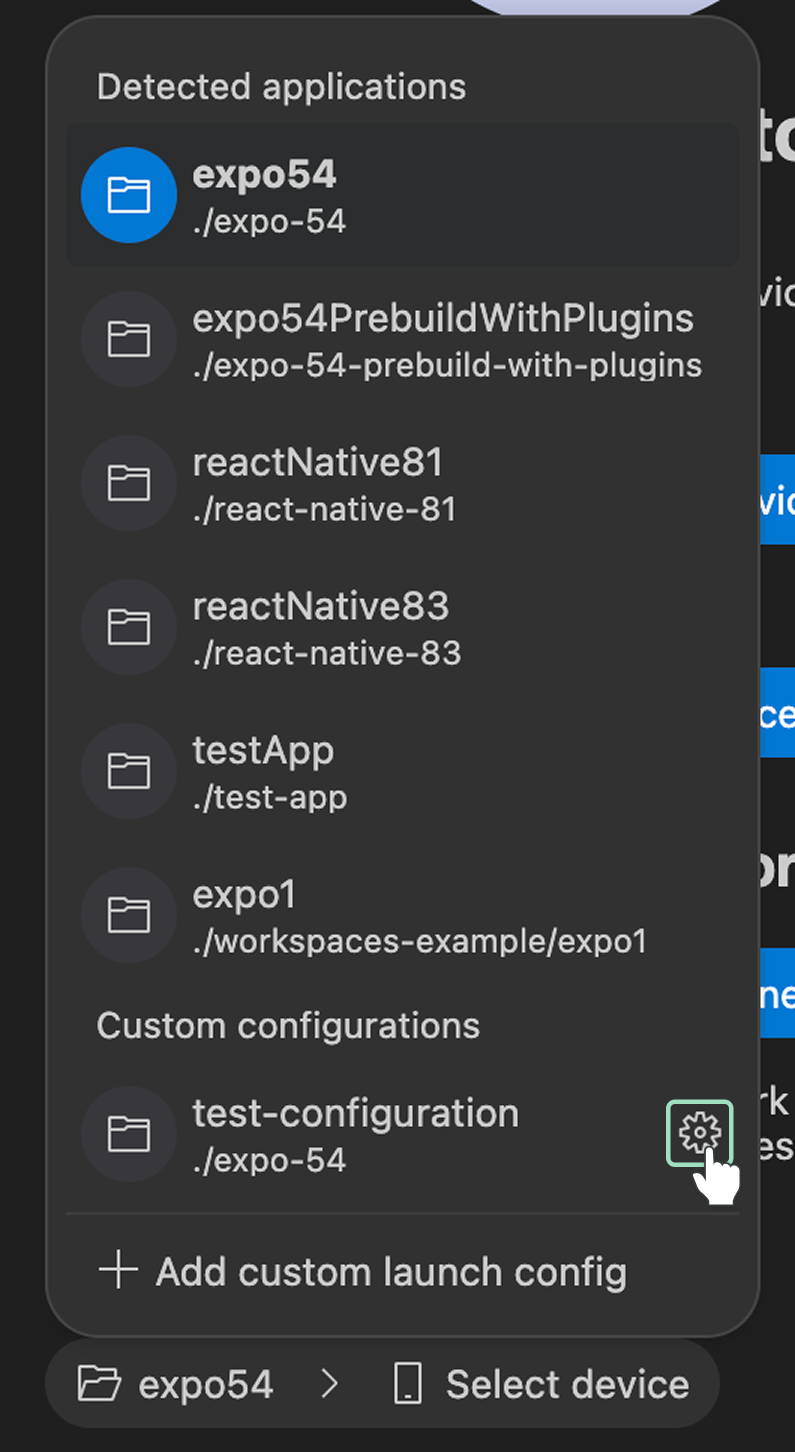This screenshot has height=1452, width=795.
Task: Click the reactNative83 folder icon
Action: [129, 627]
